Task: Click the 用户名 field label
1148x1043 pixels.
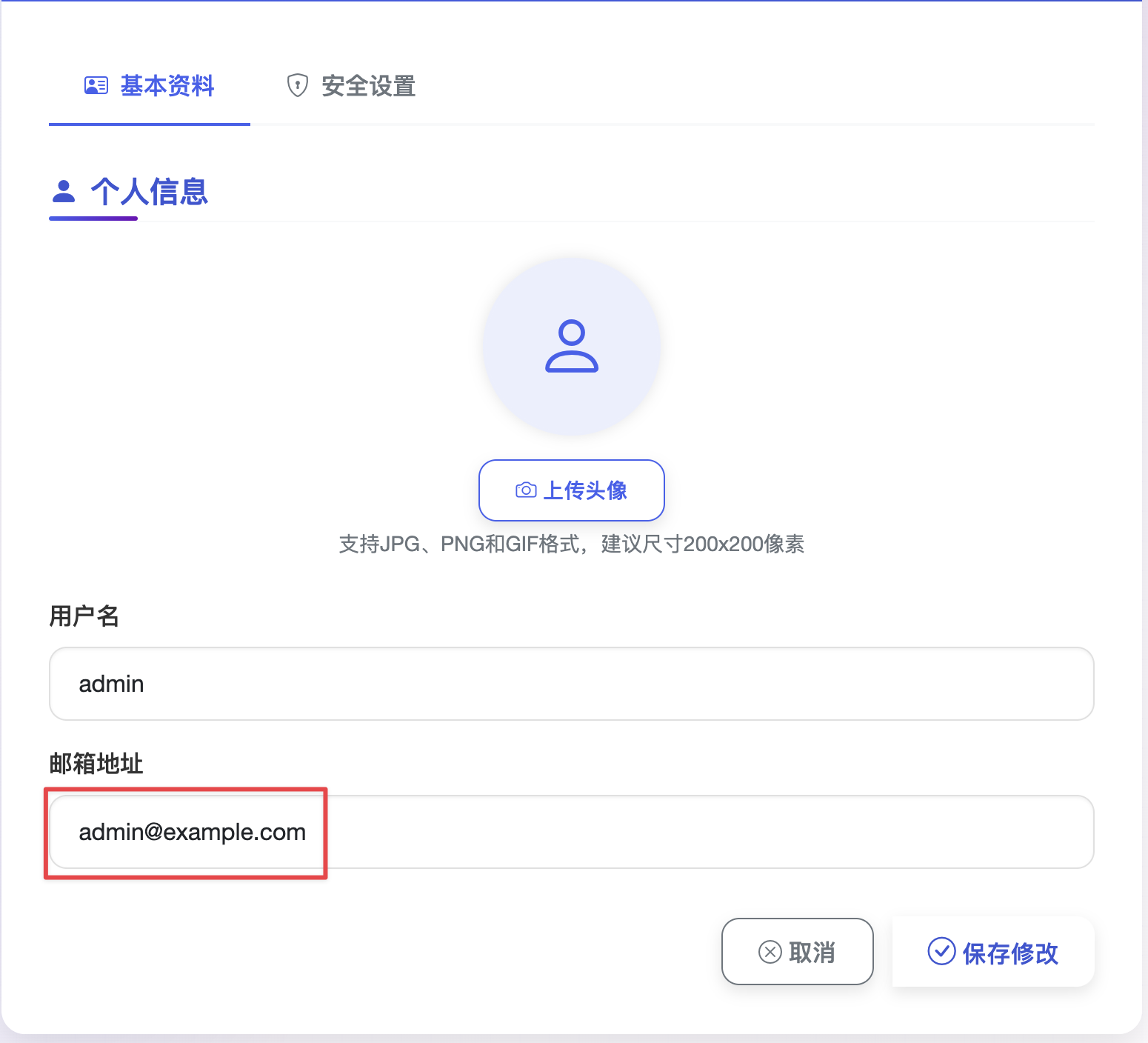Action: pos(84,616)
